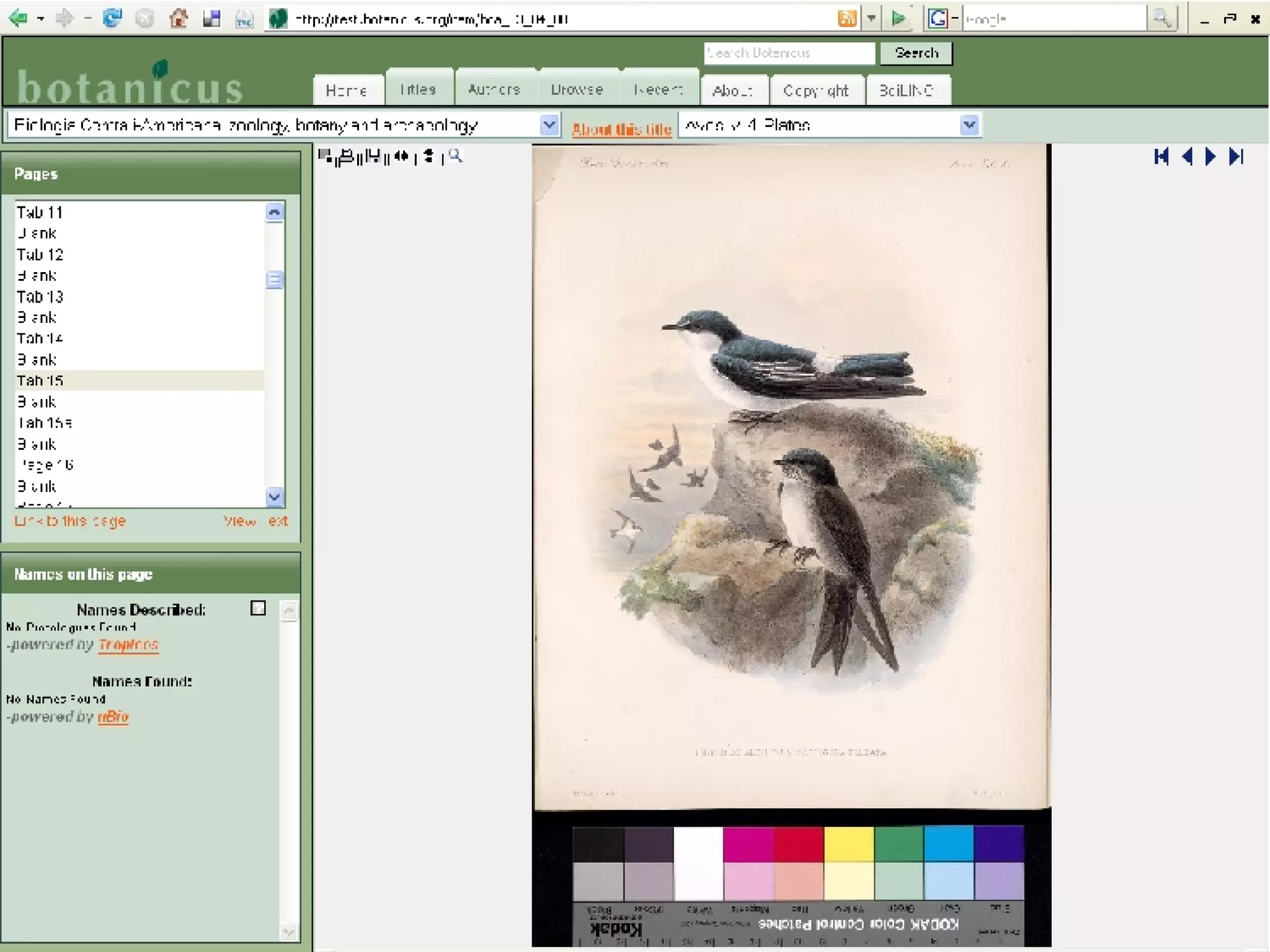Toggle the Names Described checkbox
Screen dimensions: 1270x952
[x=258, y=608]
